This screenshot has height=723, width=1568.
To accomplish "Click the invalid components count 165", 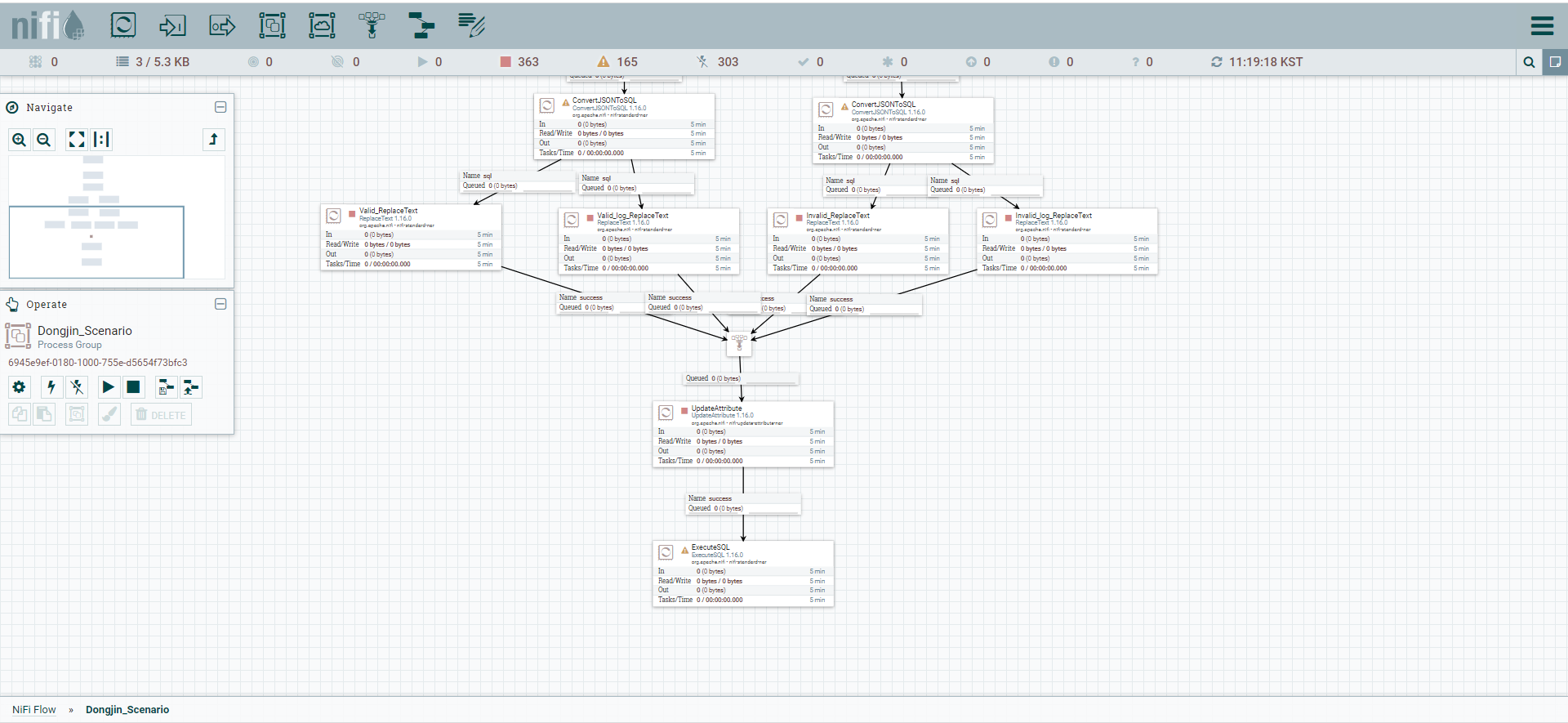I will tap(617, 62).
